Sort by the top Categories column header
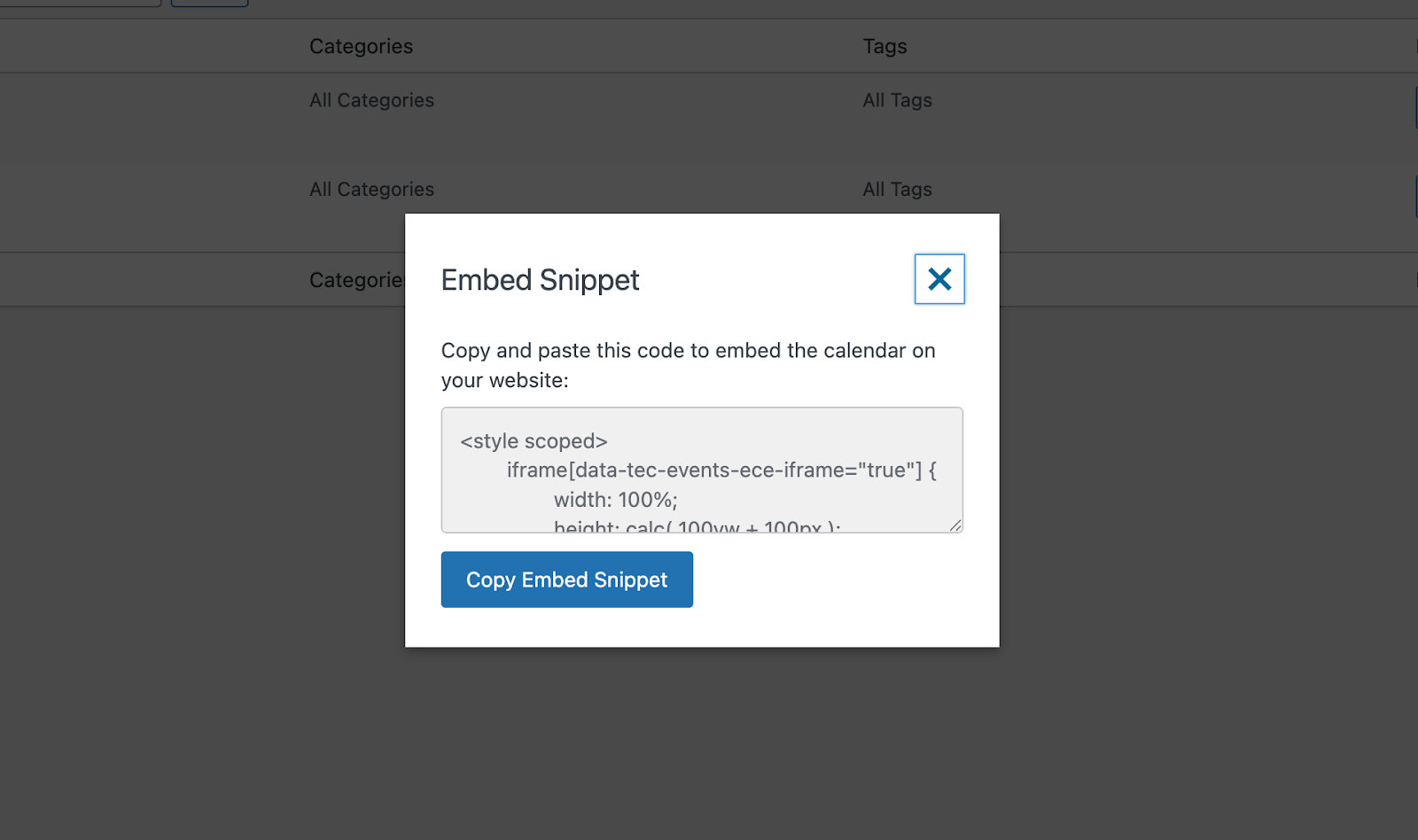Screen dimensions: 1418x840 361,46
